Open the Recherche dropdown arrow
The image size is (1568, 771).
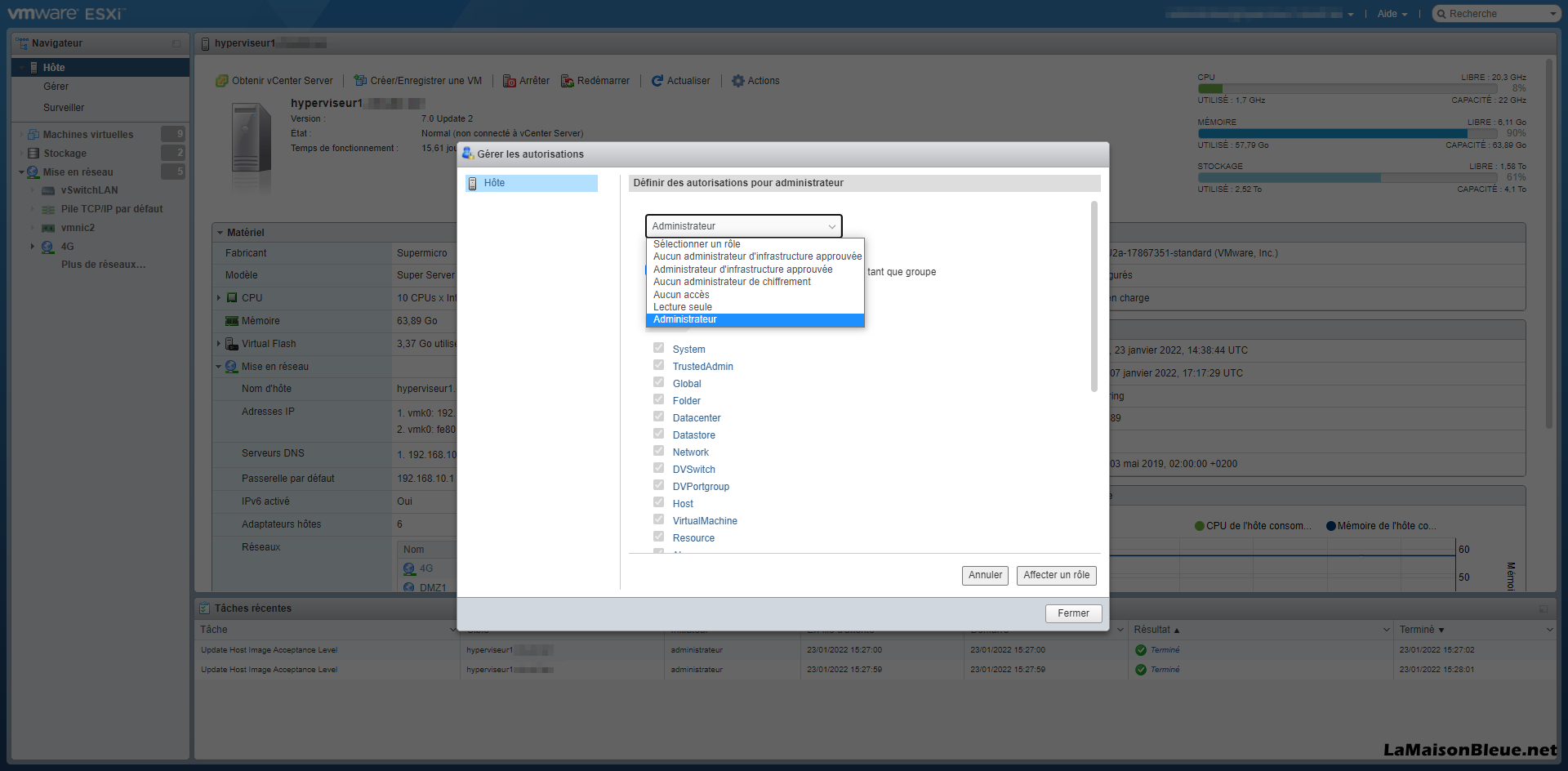[1552, 14]
